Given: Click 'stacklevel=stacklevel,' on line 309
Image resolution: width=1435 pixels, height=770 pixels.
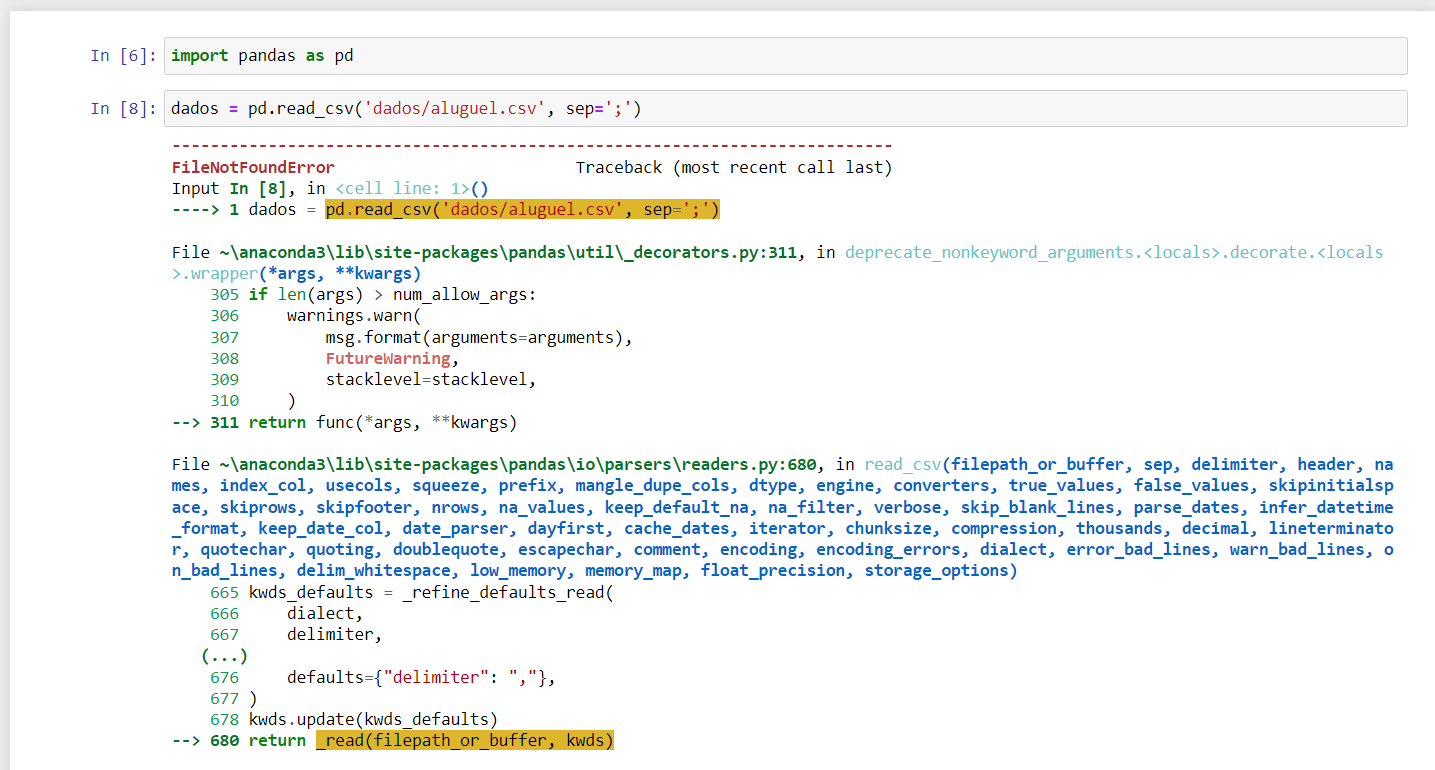Looking at the screenshot, I should click(431, 379).
